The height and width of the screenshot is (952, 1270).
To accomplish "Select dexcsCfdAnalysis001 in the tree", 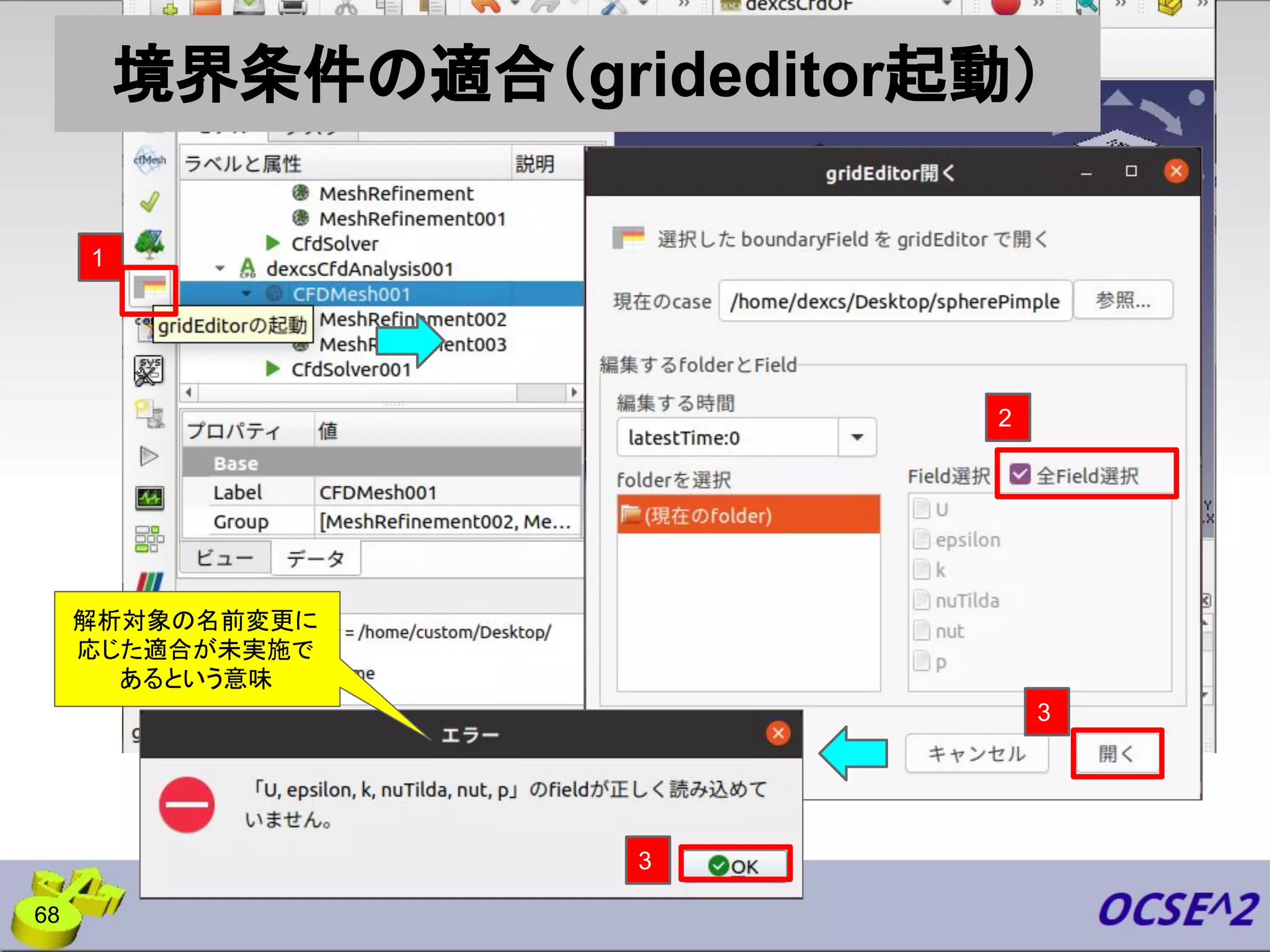I will click(360, 268).
